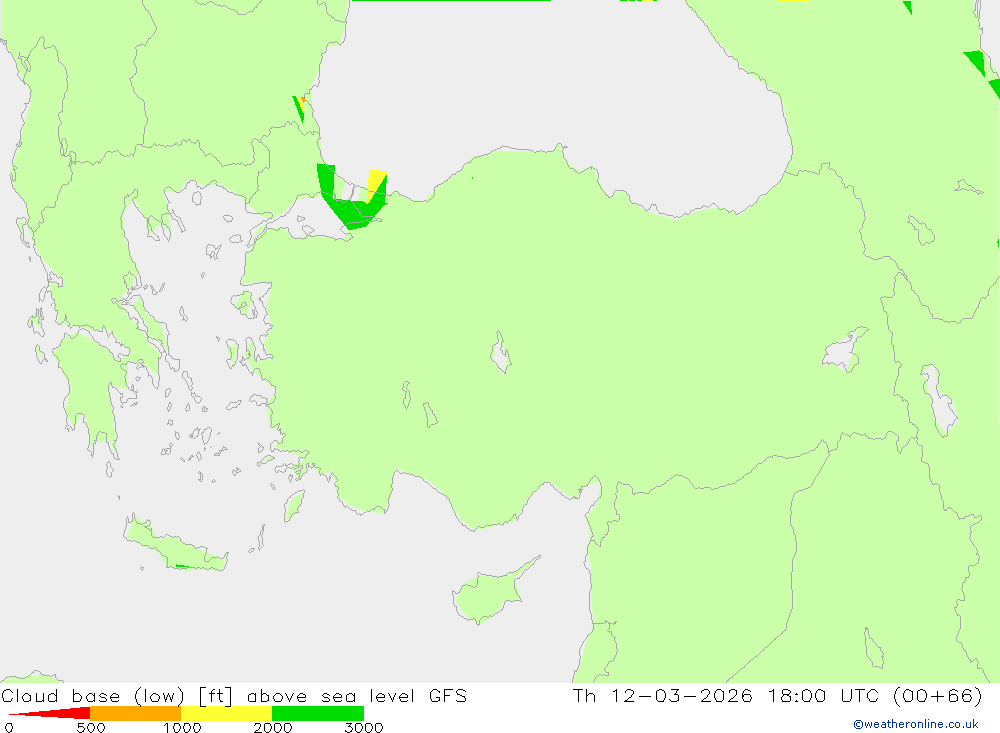Click the island of Crete on the map

[x=175, y=547]
